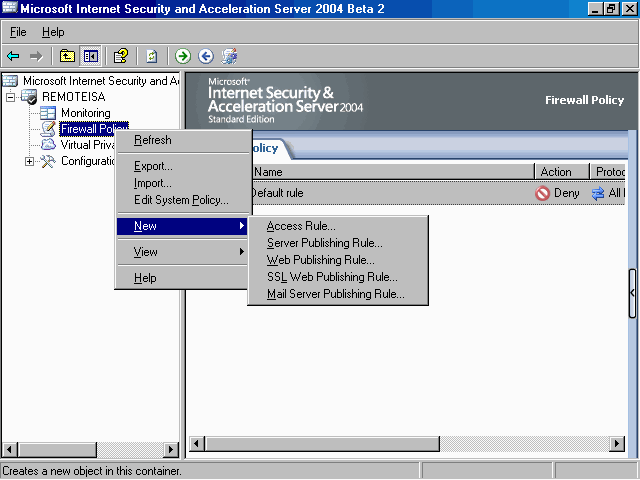Click the Help properties toolbar icon

tap(120, 56)
